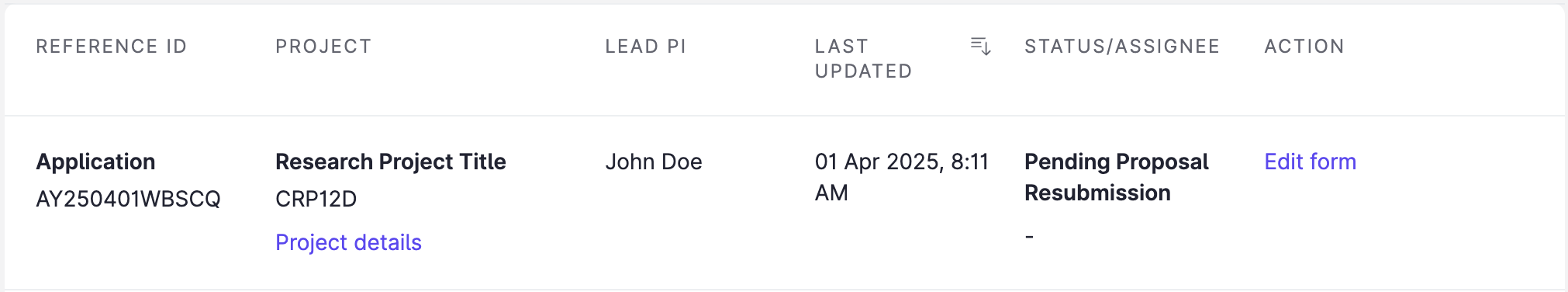Select the reference ID AY250401WBSCQ

point(128,199)
